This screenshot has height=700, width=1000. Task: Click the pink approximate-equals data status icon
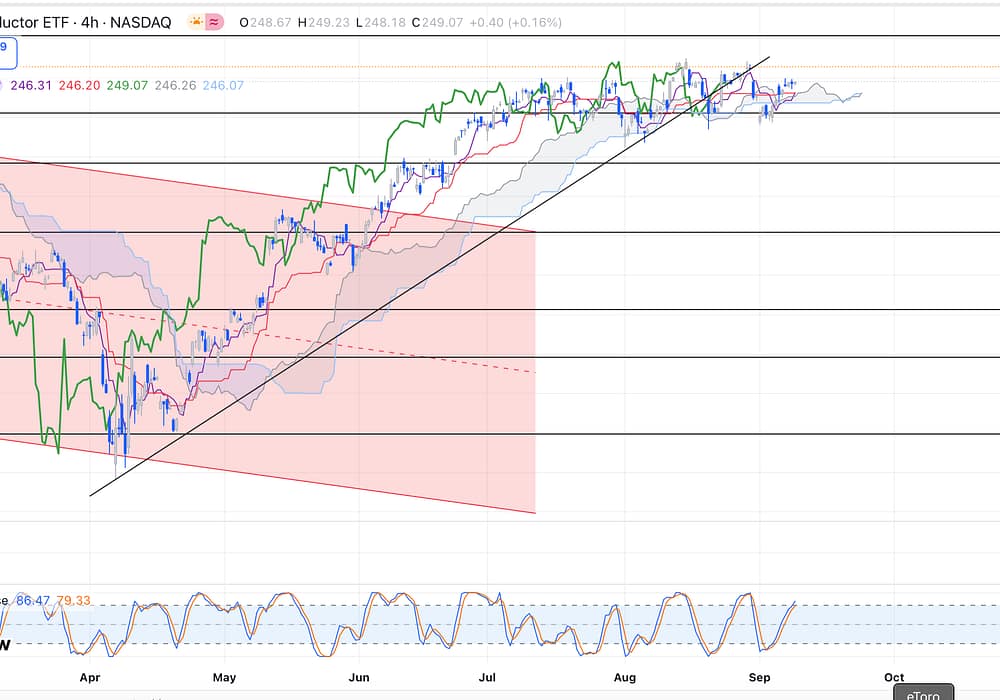[214, 21]
